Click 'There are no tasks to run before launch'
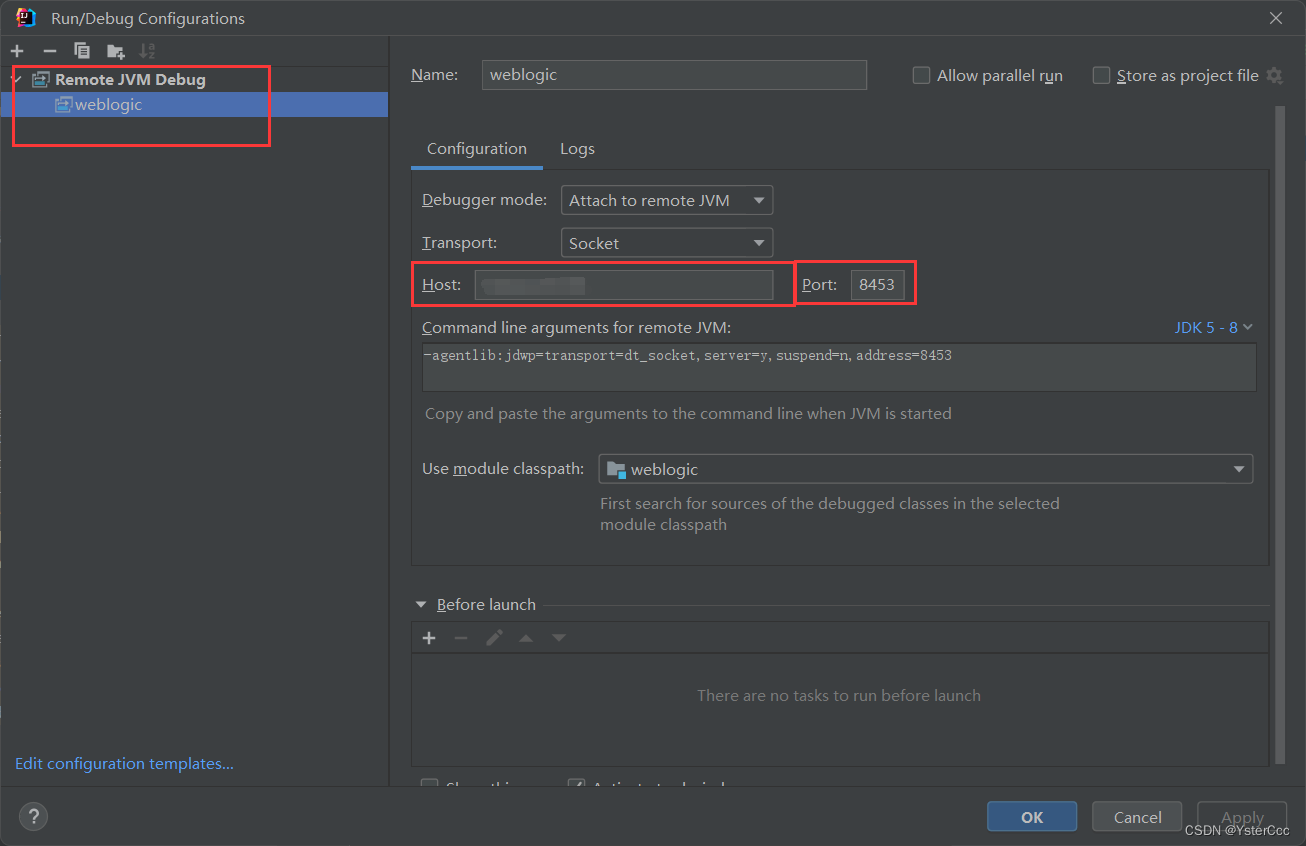1306x846 pixels. [x=839, y=695]
